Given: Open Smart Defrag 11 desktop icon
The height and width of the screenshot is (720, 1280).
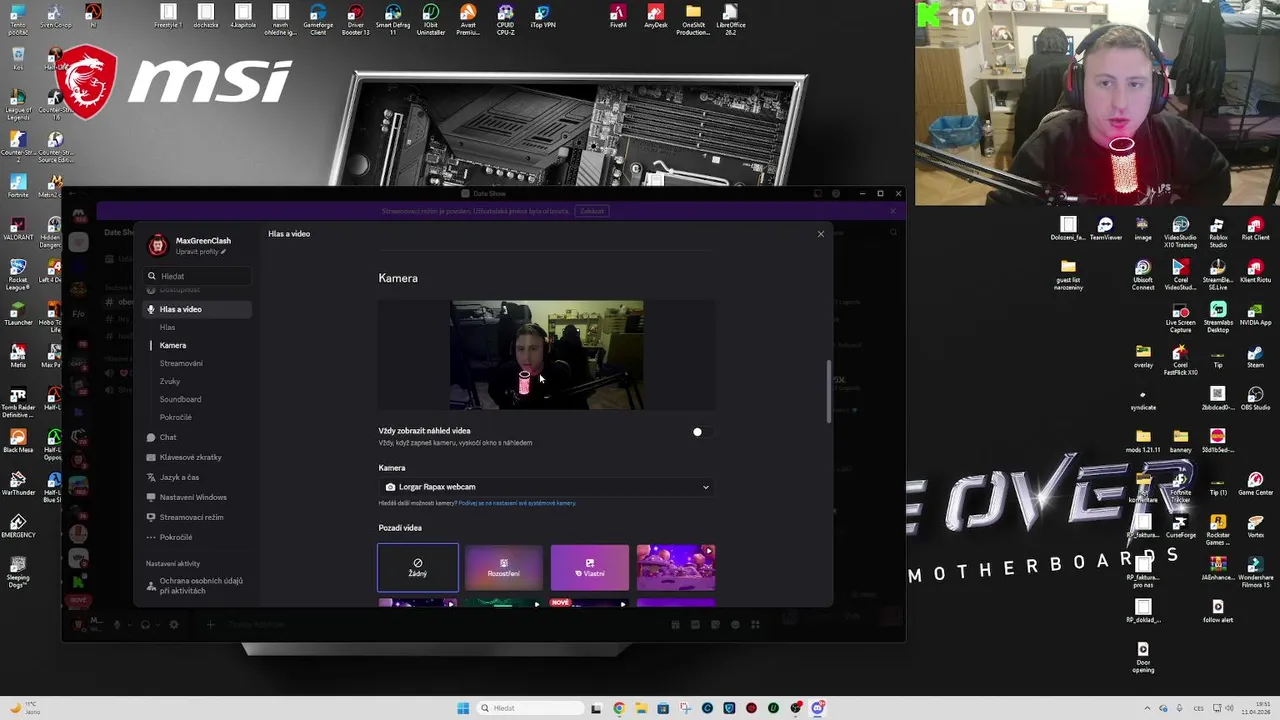Looking at the screenshot, I should [x=393, y=19].
